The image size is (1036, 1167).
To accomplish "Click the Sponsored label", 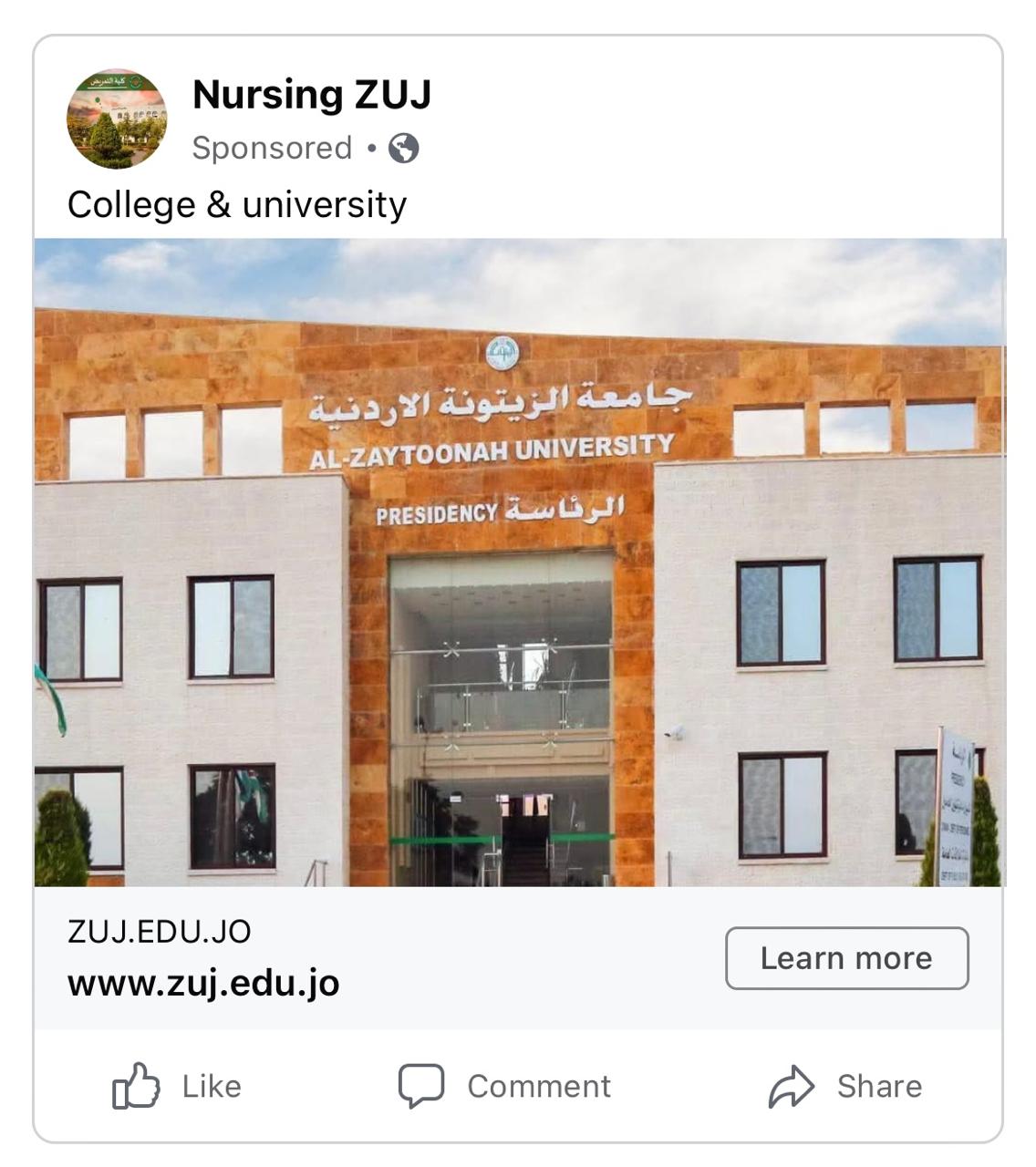I will (x=272, y=148).
